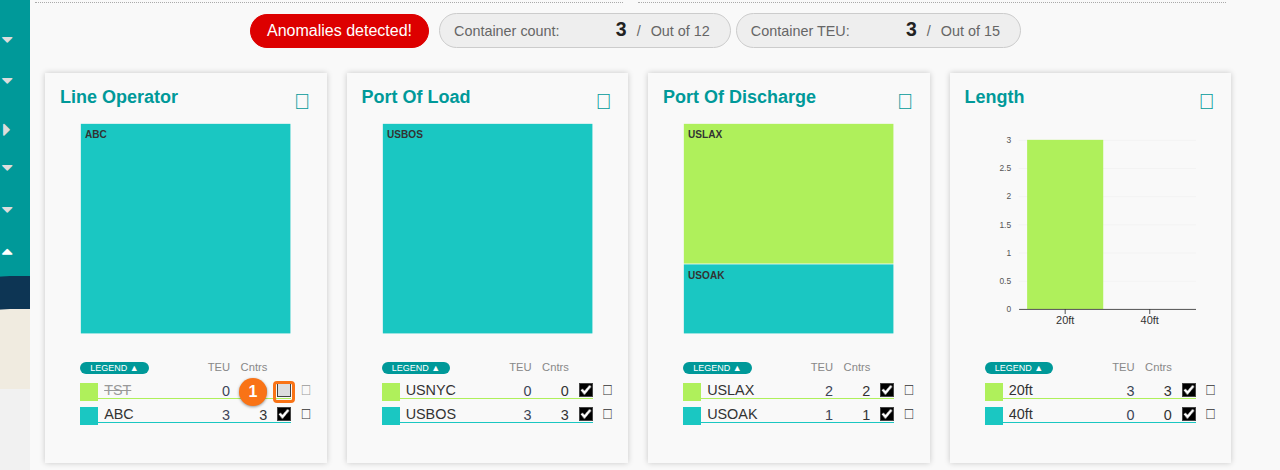Click the teal ABC color swatch in the legend
Viewport: 1280px width, 470px height.
tap(89, 415)
